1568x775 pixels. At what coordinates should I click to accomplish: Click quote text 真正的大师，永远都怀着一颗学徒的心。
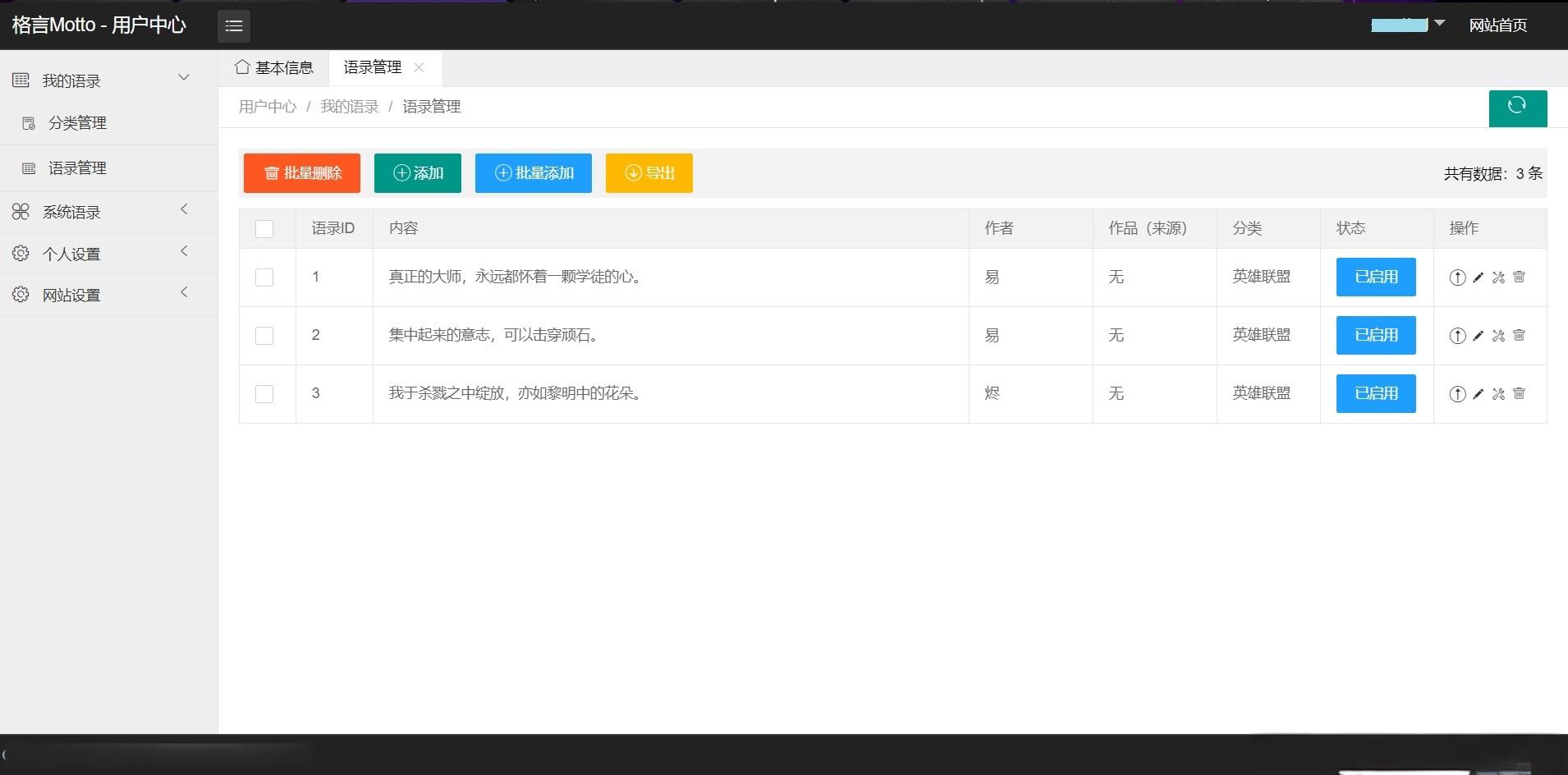point(518,277)
